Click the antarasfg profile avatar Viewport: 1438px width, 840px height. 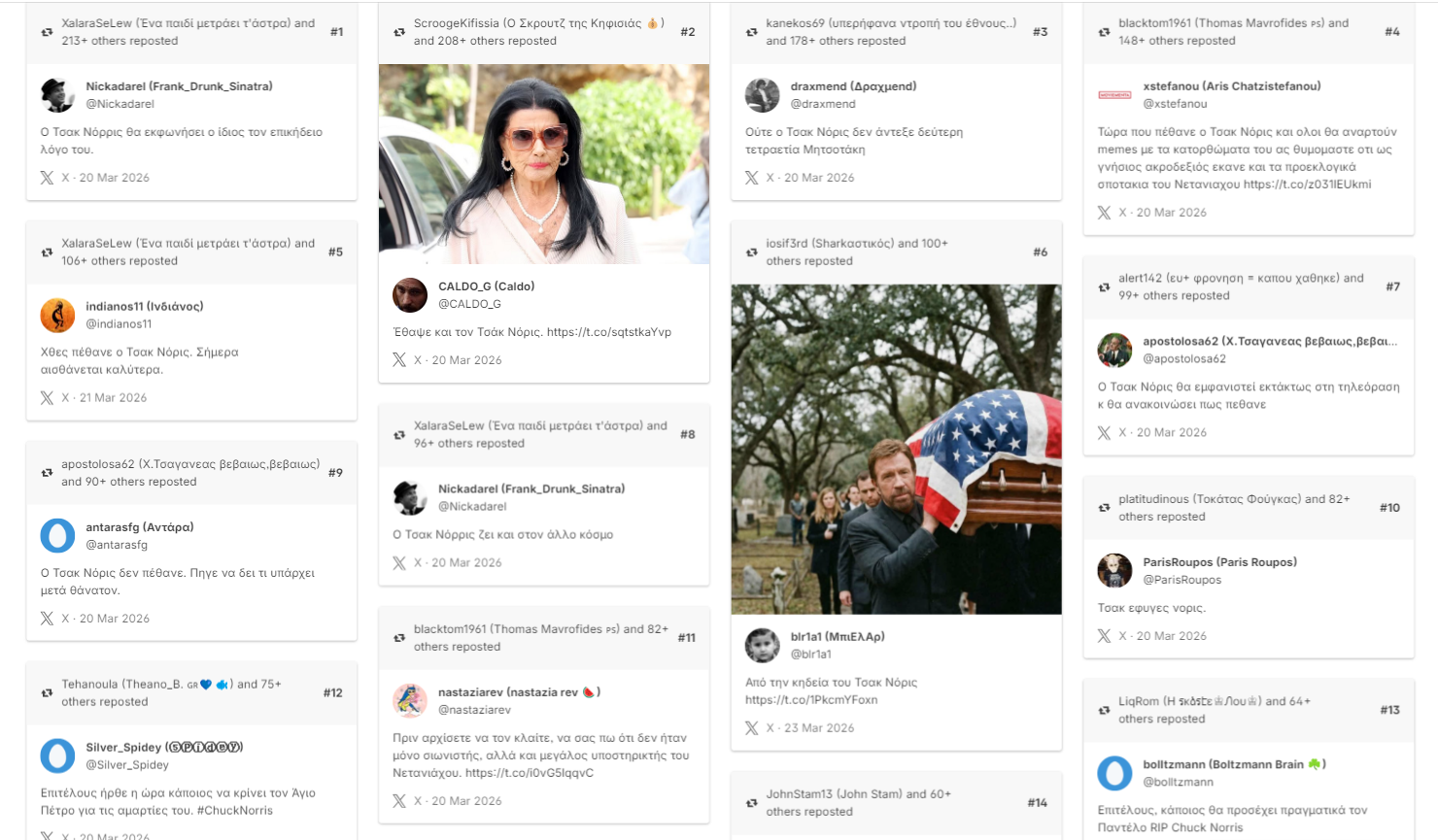tap(57, 536)
